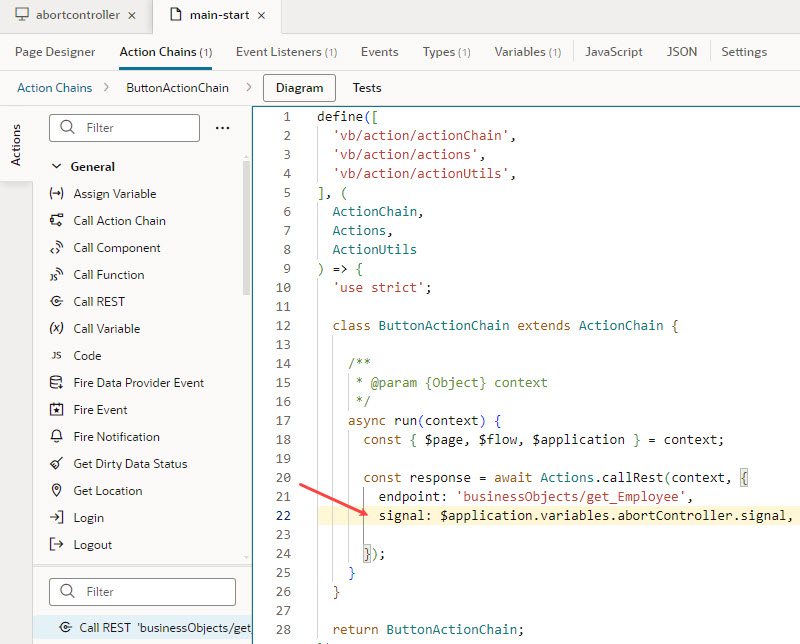This screenshot has height=644, width=800.
Task: Click line number 22 in the editor gutter
Action: pyautogui.click(x=283, y=515)
